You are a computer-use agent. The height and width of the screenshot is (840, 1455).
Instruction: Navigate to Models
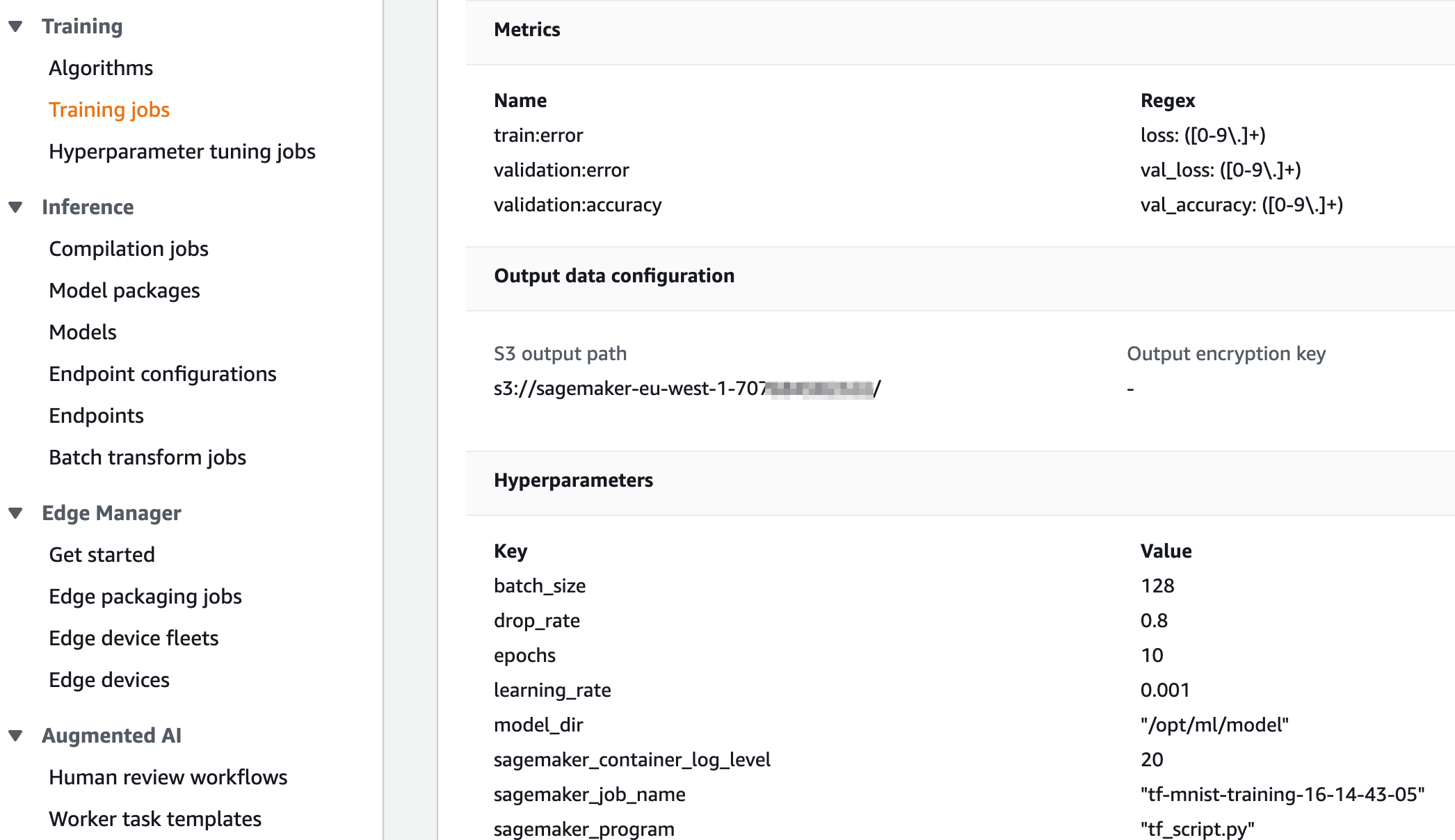(x=83, y=332)
